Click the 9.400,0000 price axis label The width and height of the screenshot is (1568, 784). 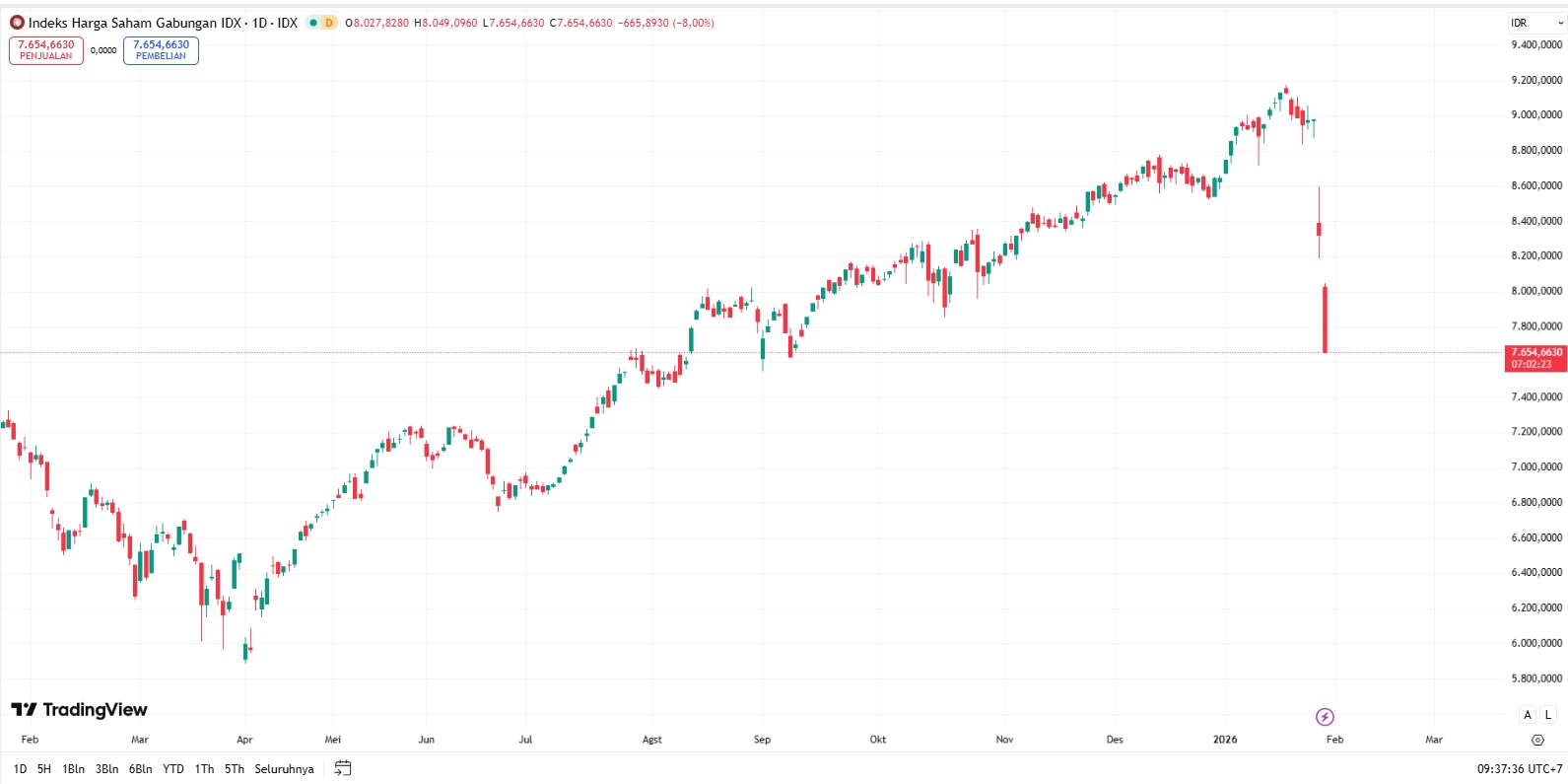[x=1536, y=44]
